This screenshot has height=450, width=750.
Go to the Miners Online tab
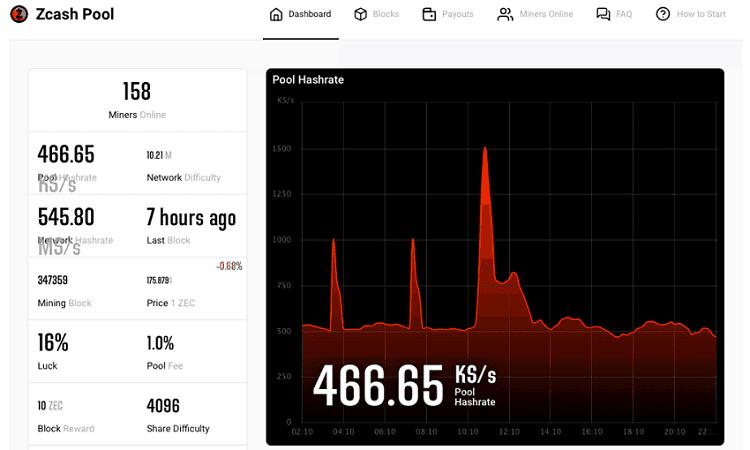point(547,14)
